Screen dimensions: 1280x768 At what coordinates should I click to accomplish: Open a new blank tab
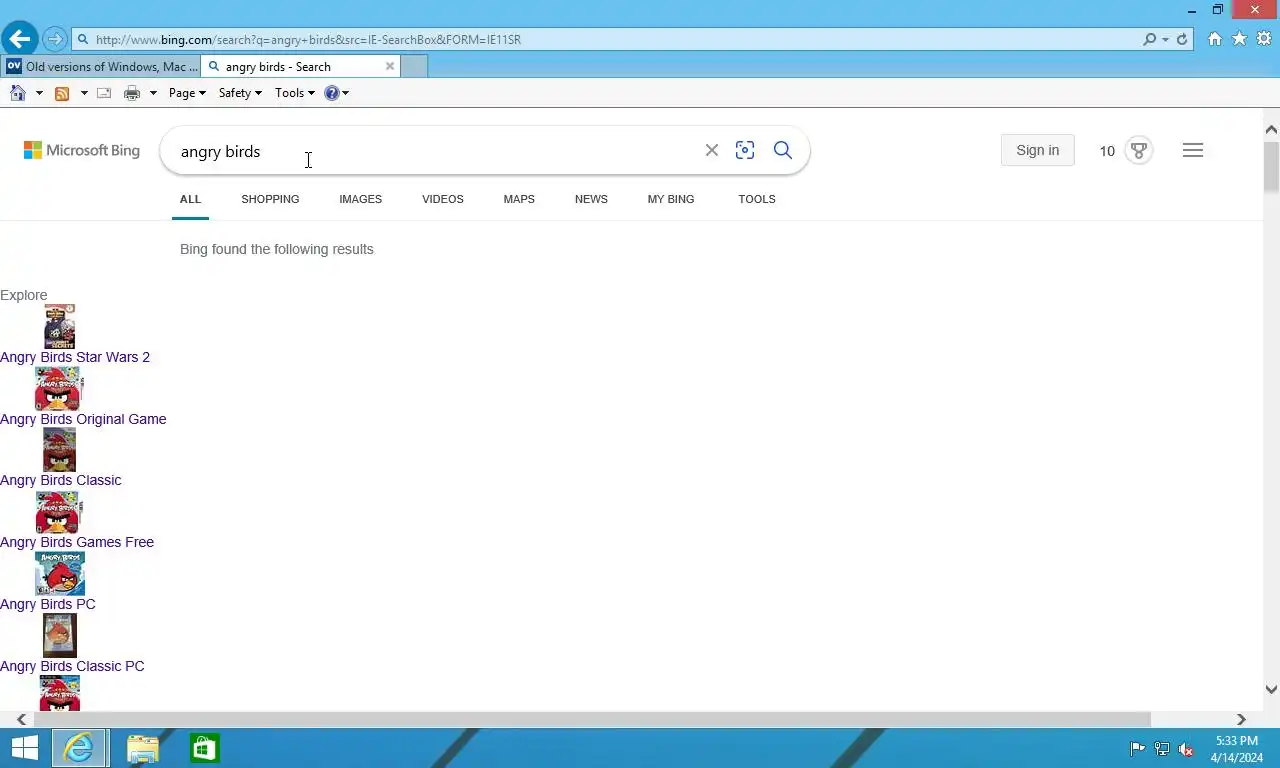414,66
